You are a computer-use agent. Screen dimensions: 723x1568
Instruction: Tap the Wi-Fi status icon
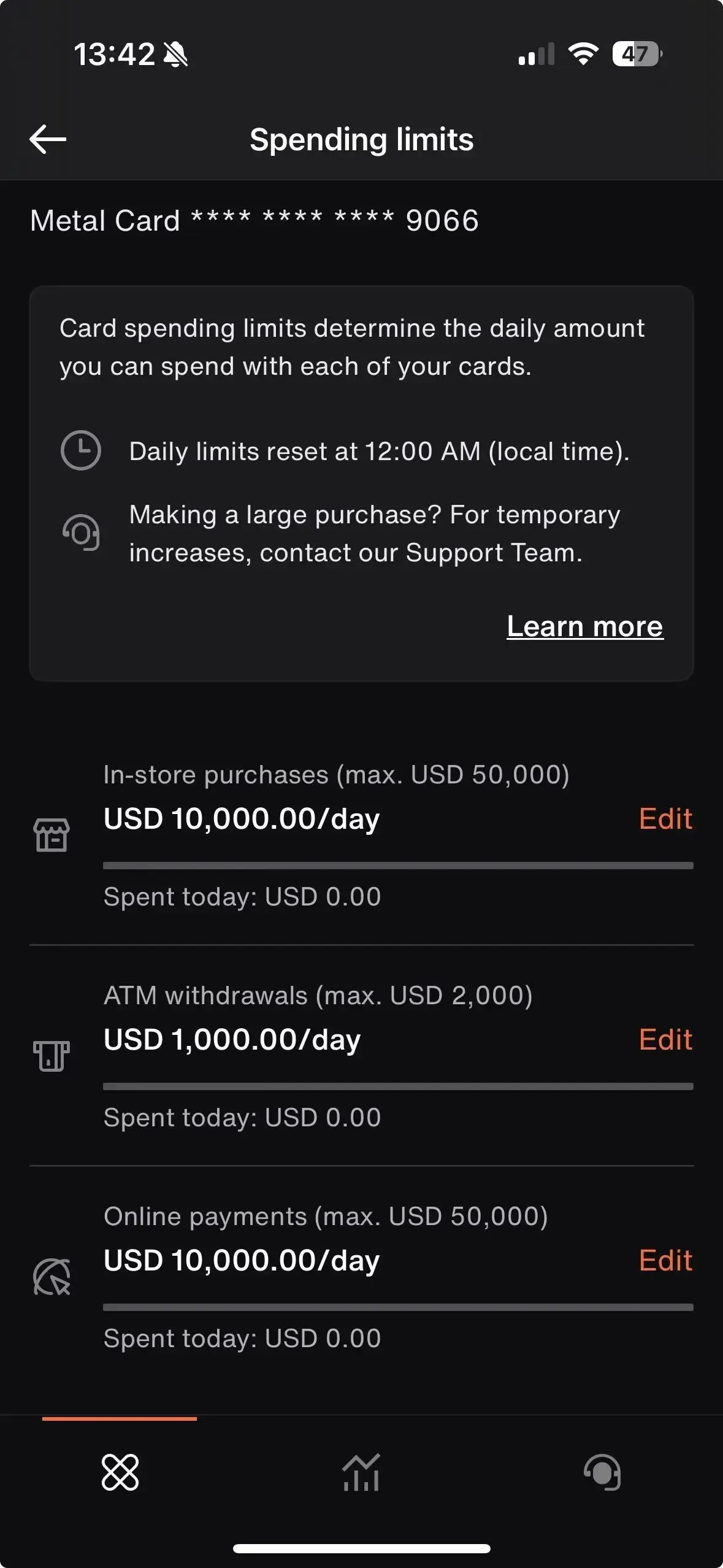(x=583, y=54)
